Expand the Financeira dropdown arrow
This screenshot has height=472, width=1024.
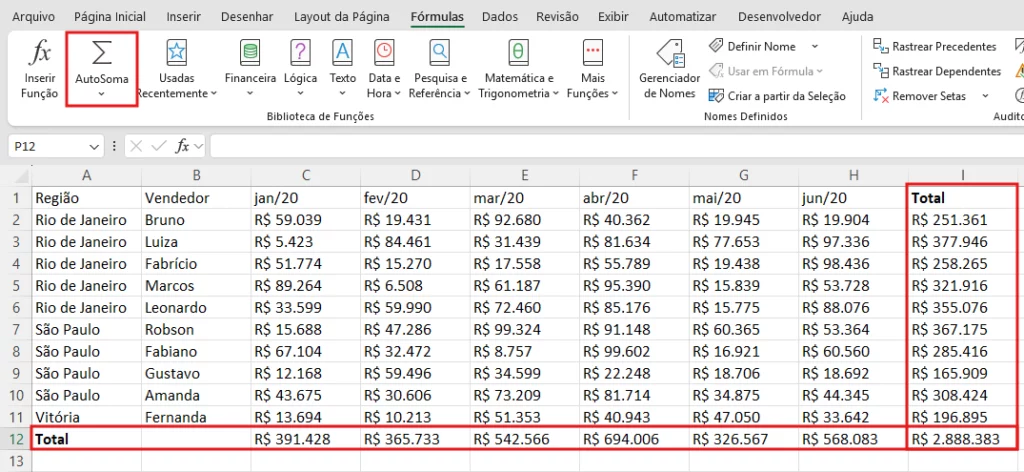pos(250,93)
